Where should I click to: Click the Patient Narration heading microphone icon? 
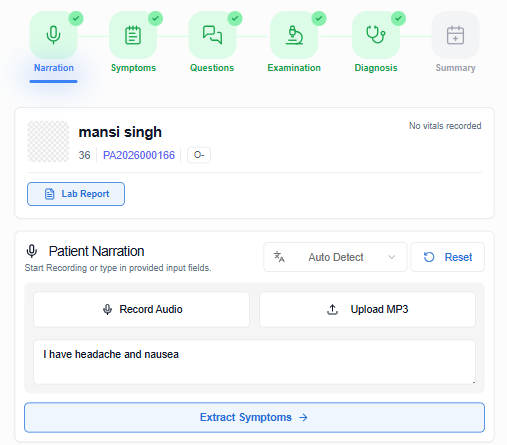pos(32,251)
